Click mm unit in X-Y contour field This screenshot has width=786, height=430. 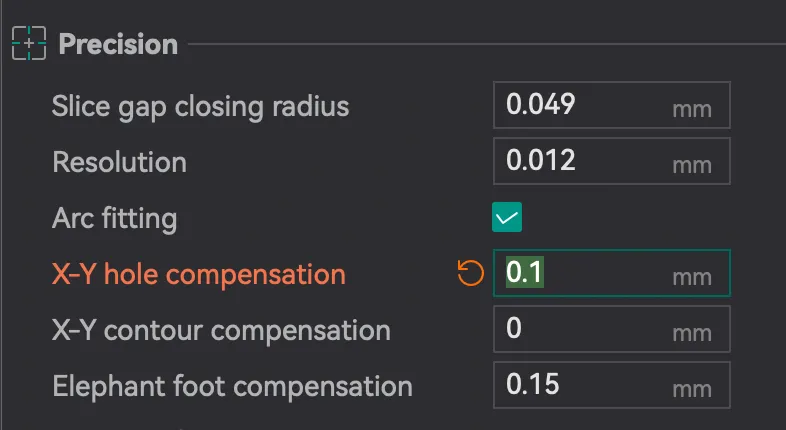692,334
